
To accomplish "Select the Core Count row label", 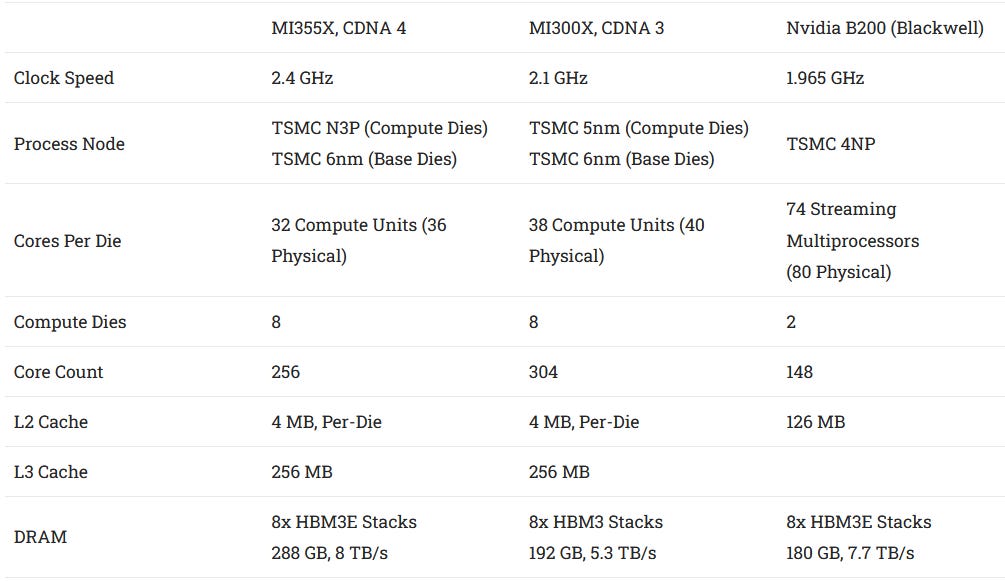I will click(x=58, y=372).
